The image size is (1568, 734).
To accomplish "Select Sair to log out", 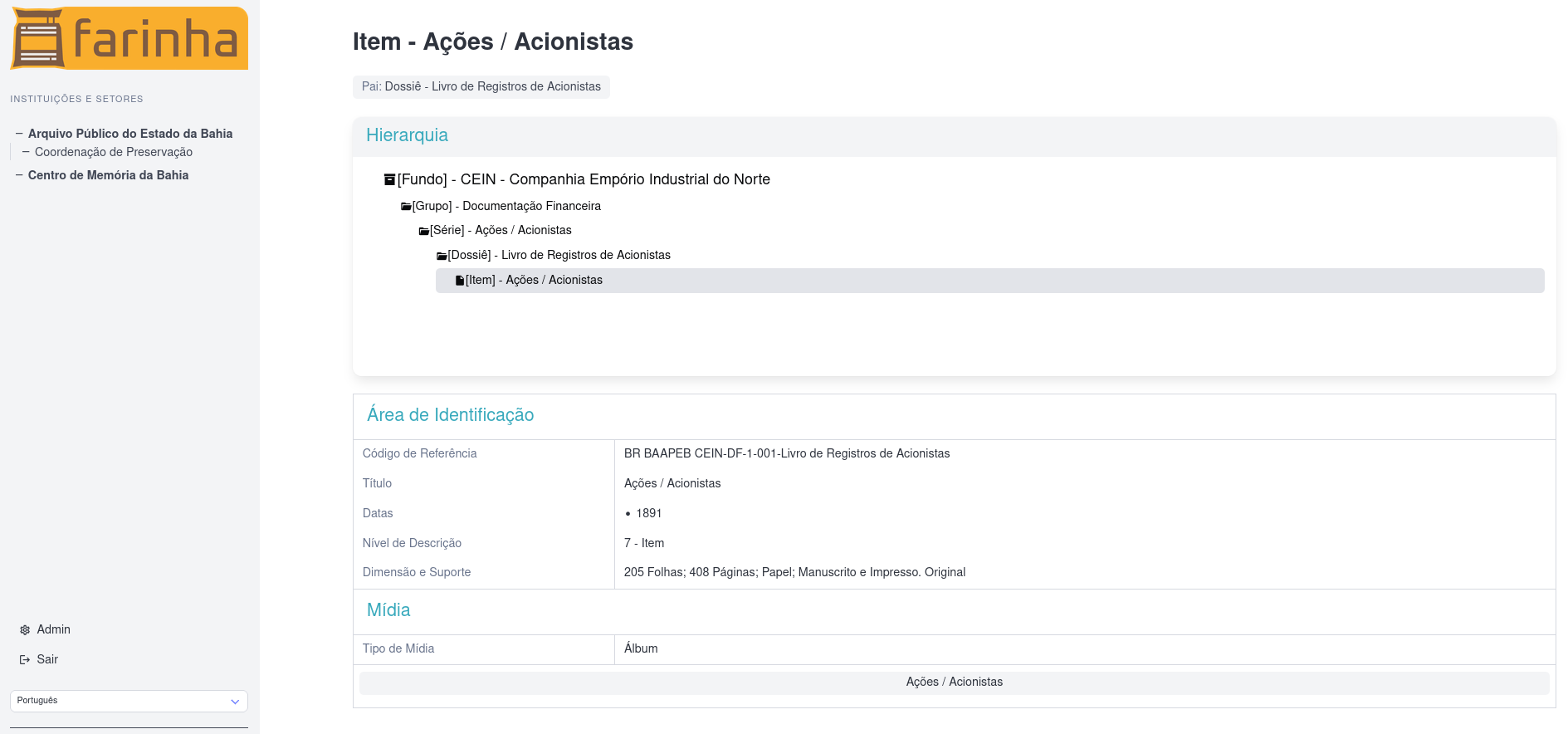I will coord(47,659).
